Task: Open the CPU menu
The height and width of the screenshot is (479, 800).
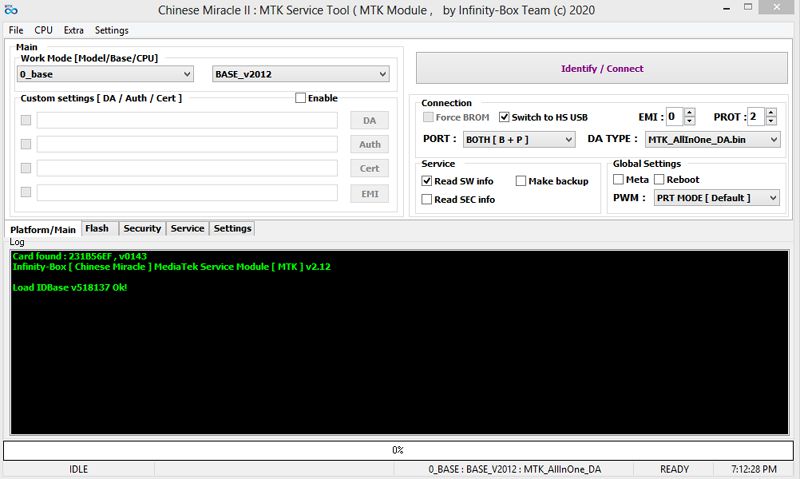Action: coord(43,30)
